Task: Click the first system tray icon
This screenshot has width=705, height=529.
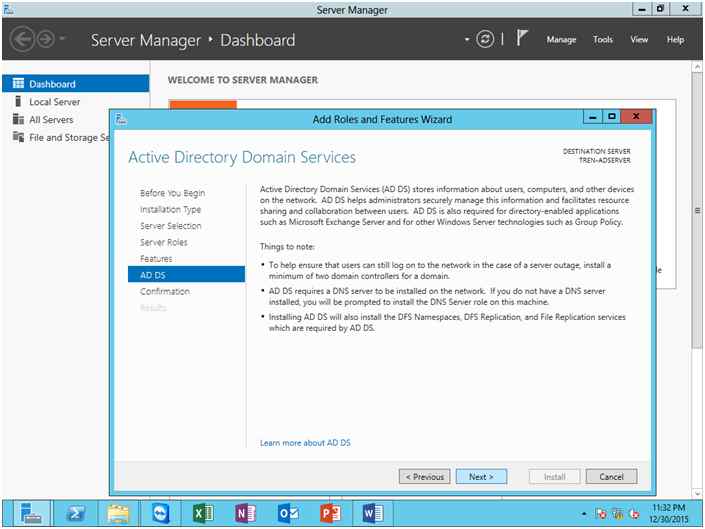Action: pos(601,513)
